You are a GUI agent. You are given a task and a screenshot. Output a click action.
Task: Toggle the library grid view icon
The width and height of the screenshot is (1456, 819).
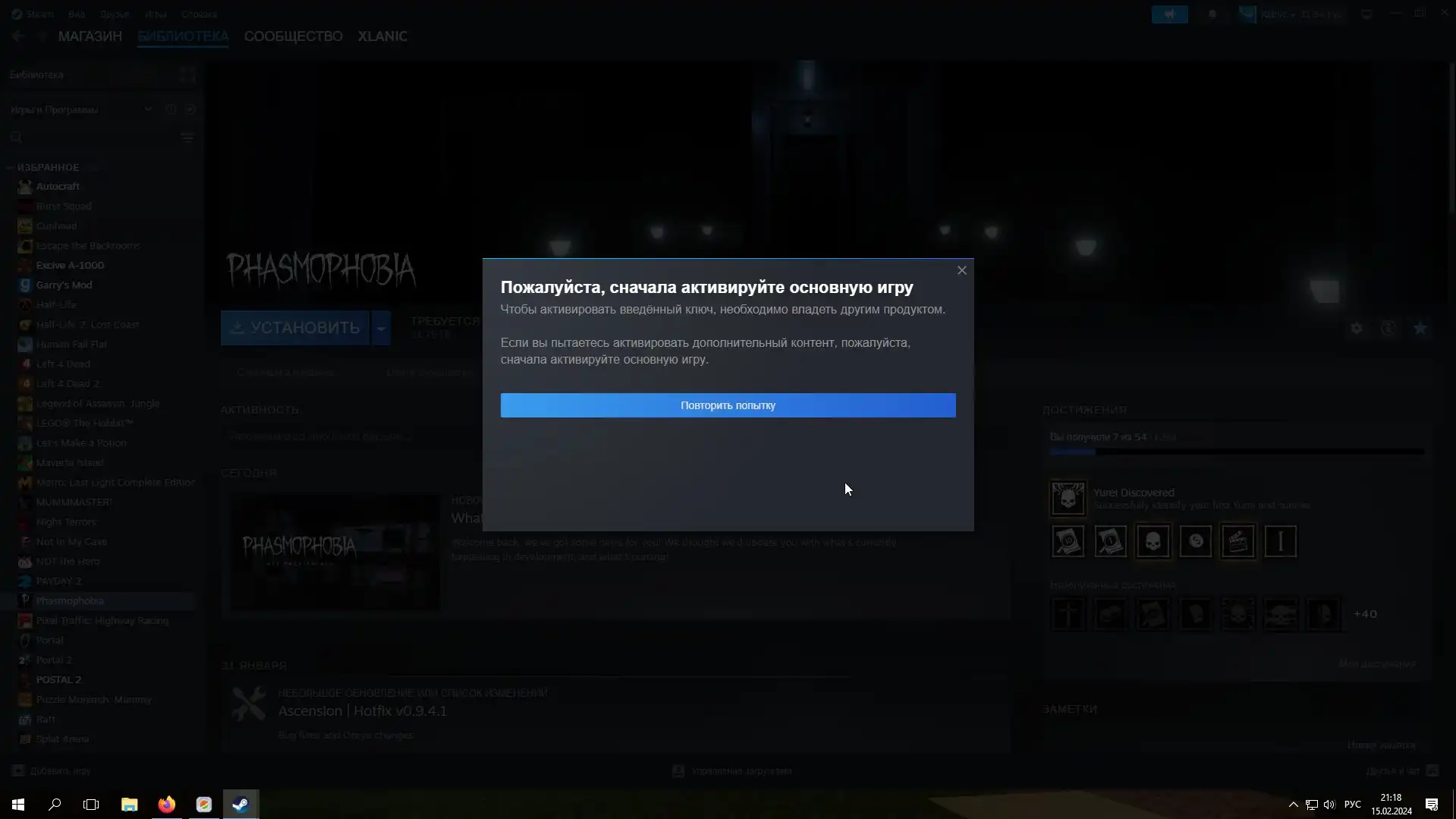187,74
